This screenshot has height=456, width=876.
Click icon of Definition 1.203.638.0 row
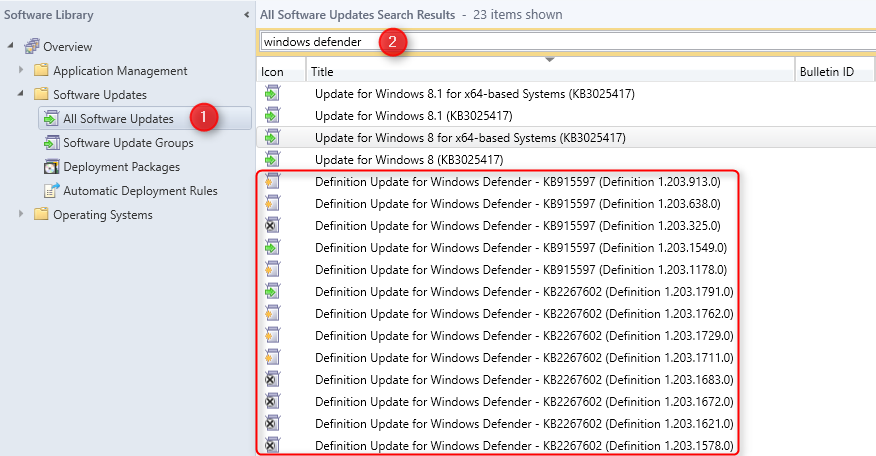tap(272, 203)
